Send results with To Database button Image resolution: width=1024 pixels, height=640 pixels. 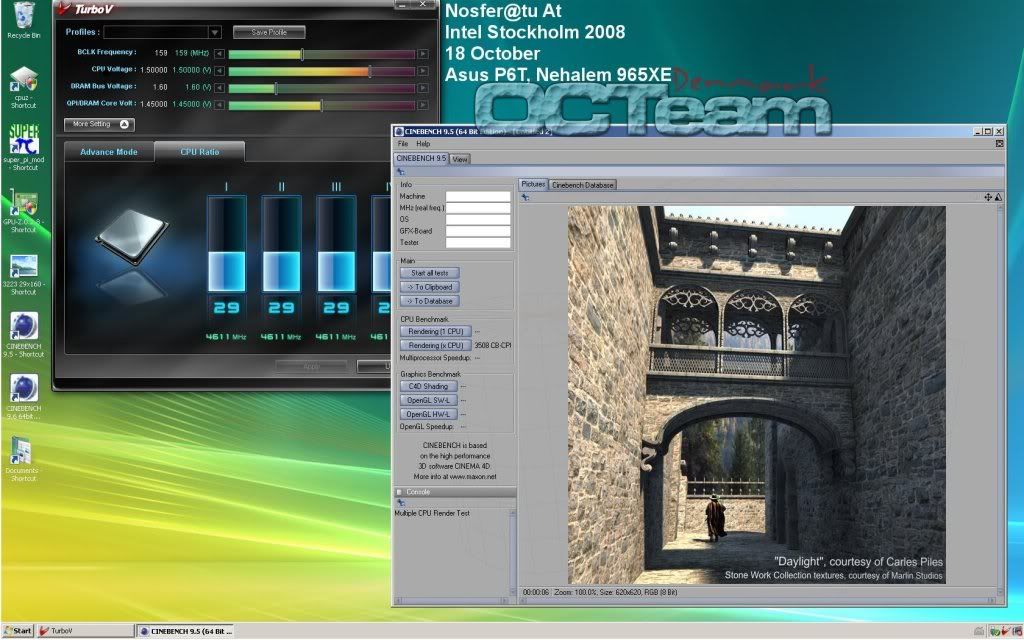(430, 301)
